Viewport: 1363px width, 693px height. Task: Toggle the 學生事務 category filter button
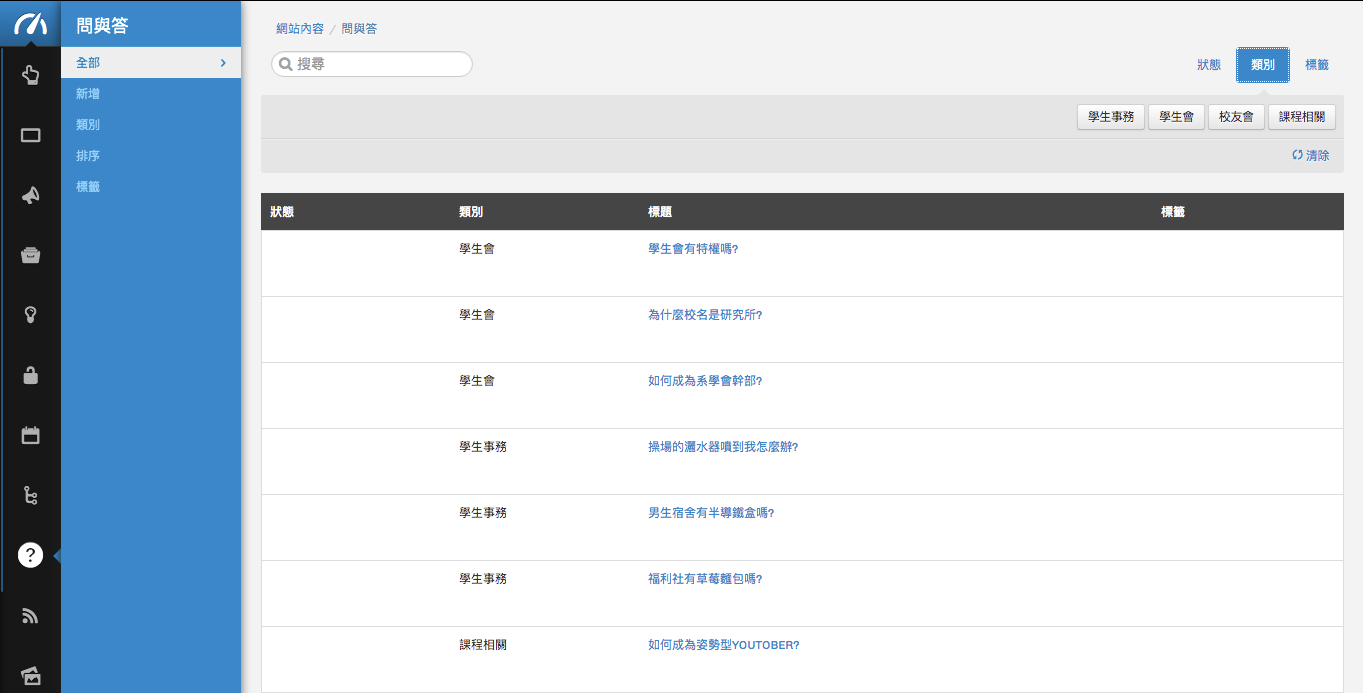click(x=1111, y=117)
